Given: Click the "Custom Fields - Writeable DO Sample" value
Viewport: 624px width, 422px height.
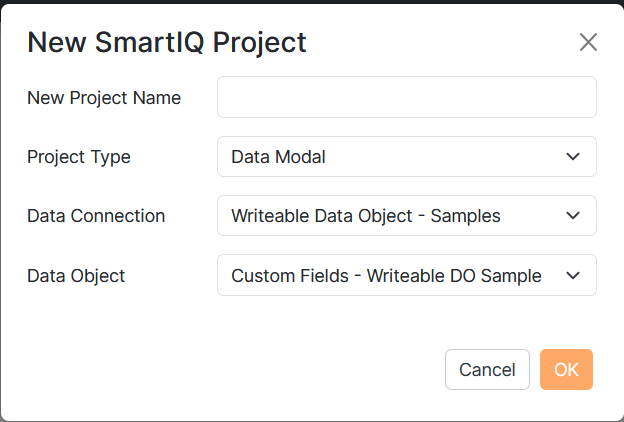Looking at the screenshot, I should pyautogui.click(x=386, y=275).
